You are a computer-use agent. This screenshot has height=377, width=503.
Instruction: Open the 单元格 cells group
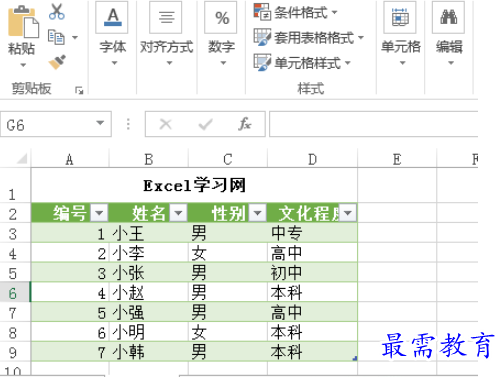401,33
